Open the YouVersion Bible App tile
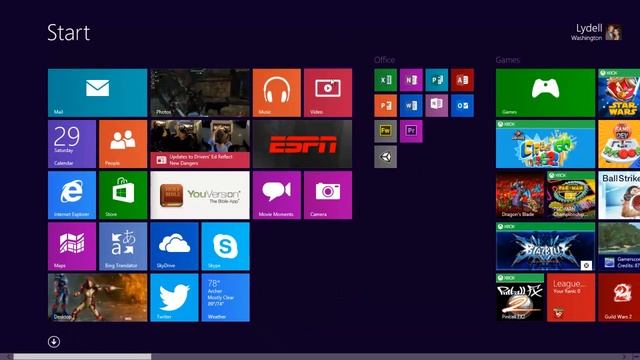Image resolution: width=640 pixels, height=360 pixels. click(x=200, y=195)
